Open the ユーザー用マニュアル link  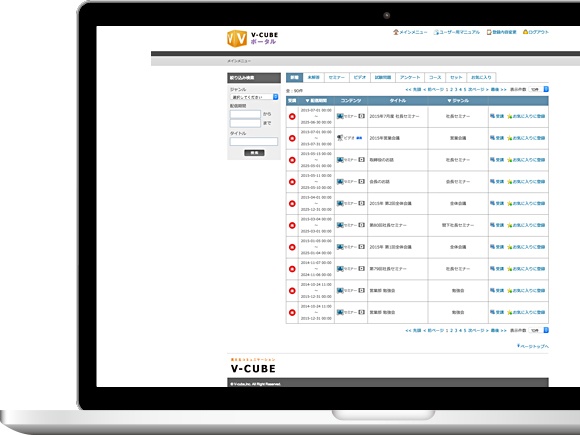pos(456,32)
